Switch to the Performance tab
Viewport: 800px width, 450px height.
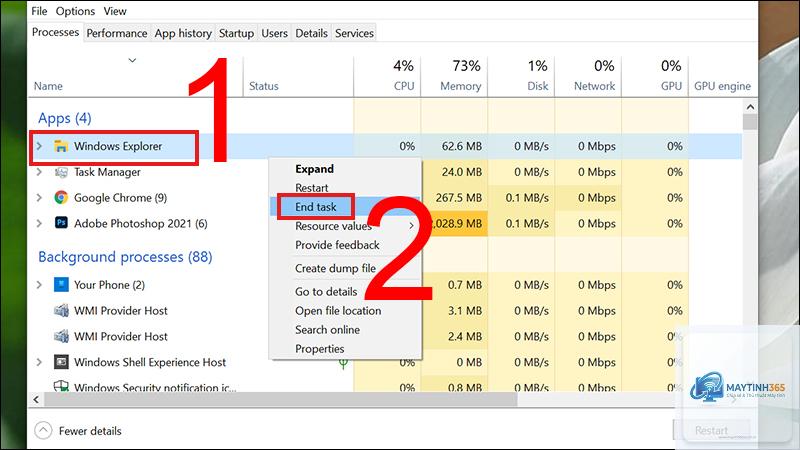(117, 33)
